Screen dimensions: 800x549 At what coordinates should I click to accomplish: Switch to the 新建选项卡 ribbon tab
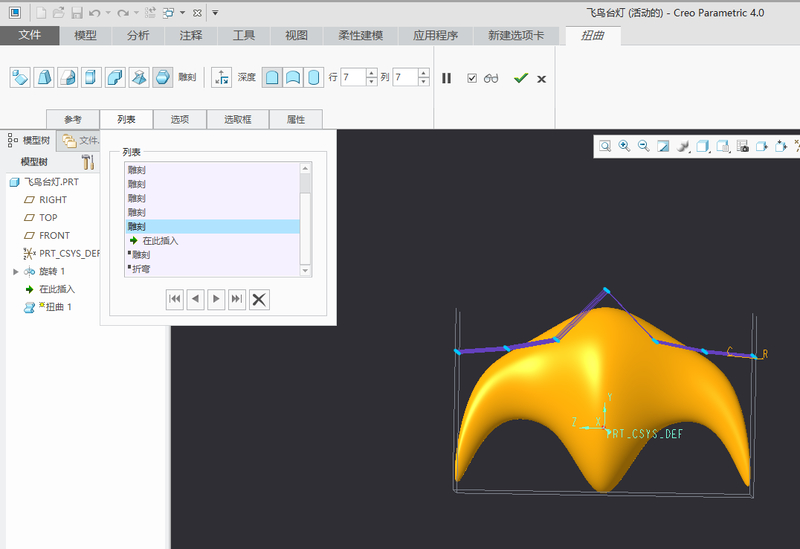pos(516,35)
